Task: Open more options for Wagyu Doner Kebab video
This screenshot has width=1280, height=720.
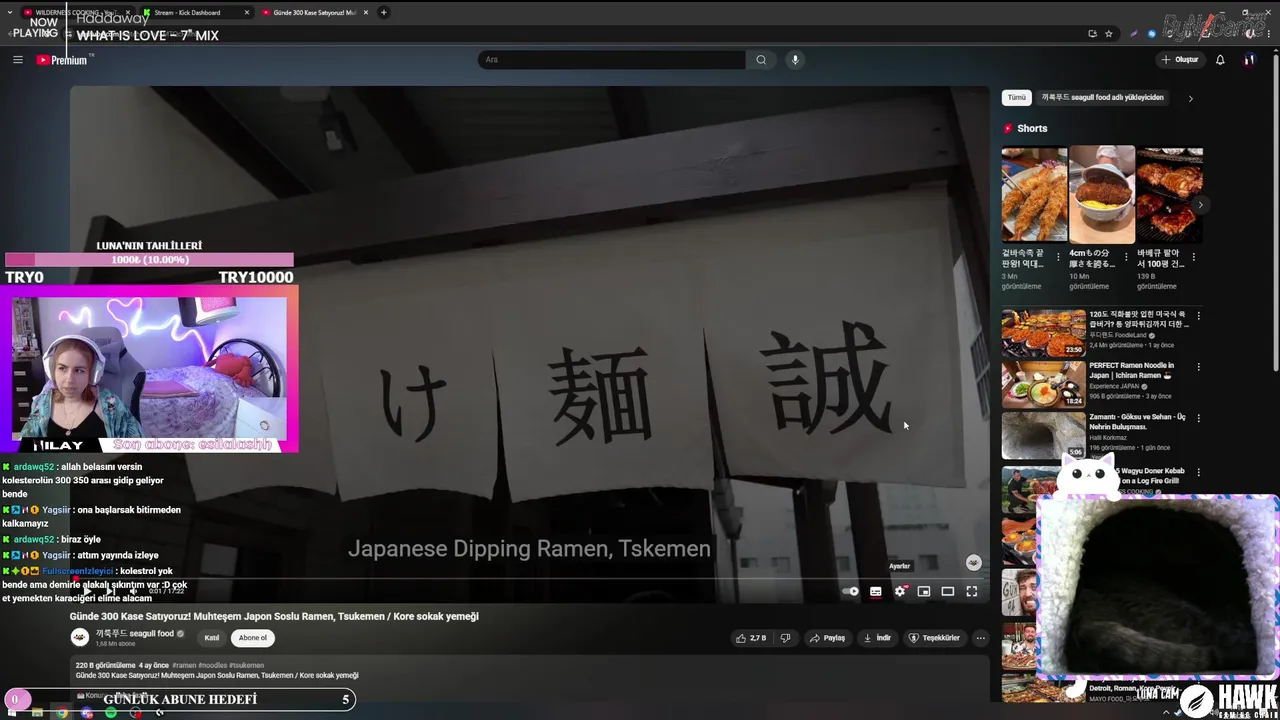Action: pos(1198,471)
